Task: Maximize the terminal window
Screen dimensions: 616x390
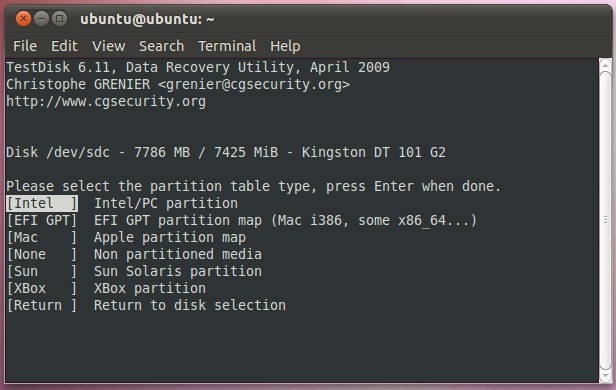Action: pos(59,18)
